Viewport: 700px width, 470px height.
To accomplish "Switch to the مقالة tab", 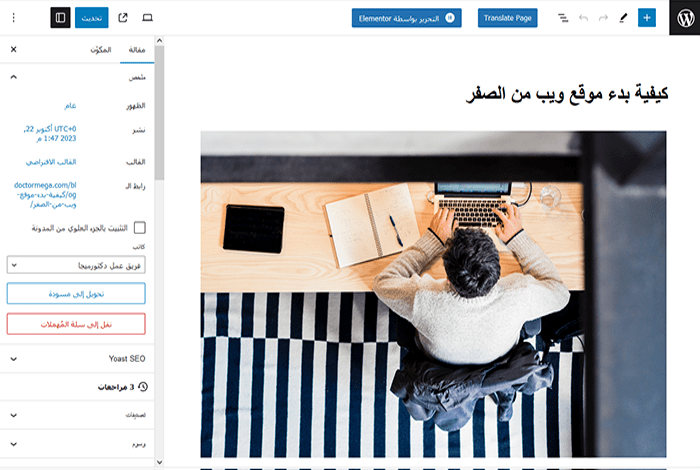I will pyautogui.click(x=137, y=50).
